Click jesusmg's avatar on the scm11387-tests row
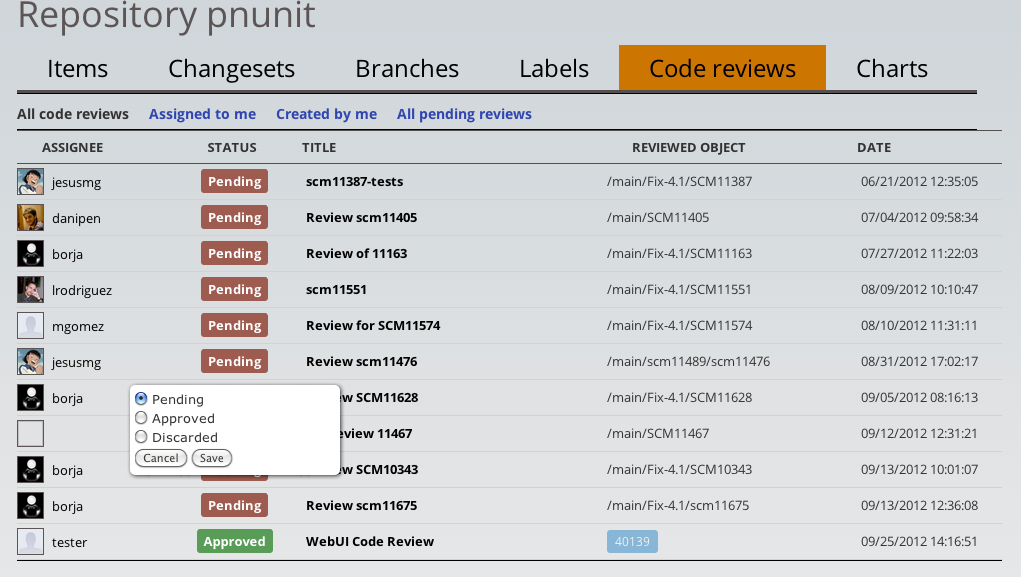The height and width of the screenshot is (577, 1021). click(30, 181)
